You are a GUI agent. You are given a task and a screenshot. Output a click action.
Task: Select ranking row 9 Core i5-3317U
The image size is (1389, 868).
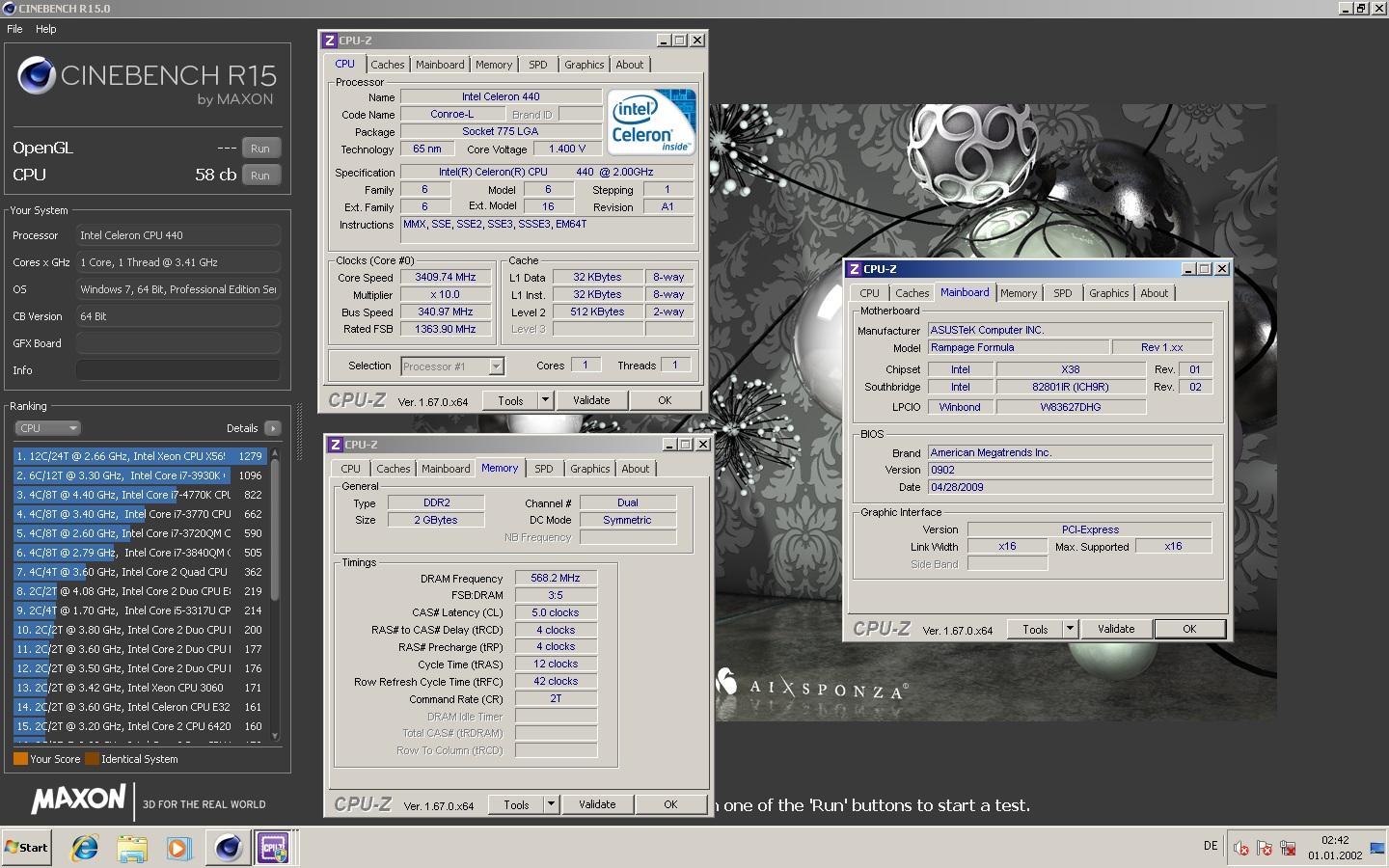(x=140, y=610)
